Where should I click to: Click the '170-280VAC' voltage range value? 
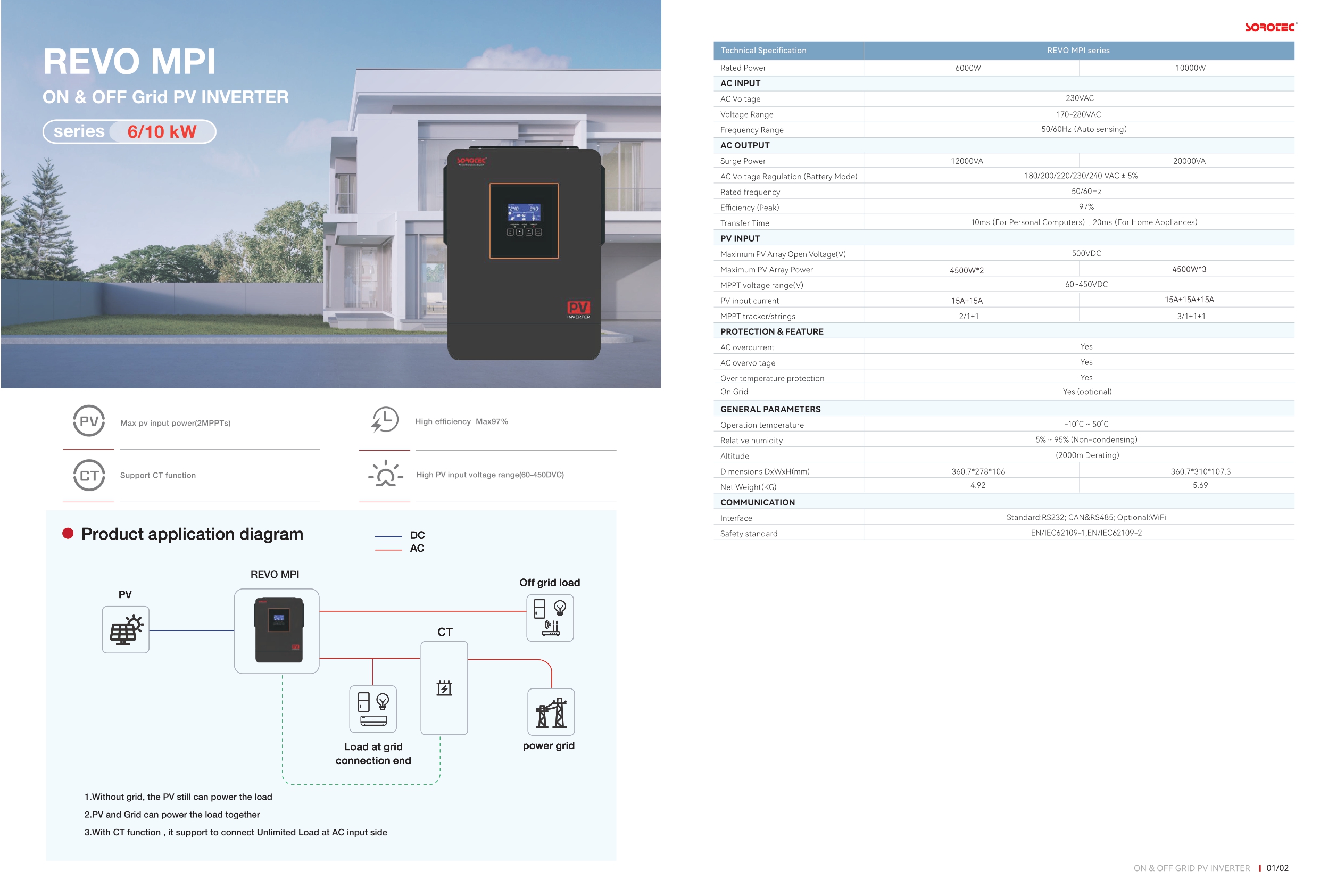1078,114
